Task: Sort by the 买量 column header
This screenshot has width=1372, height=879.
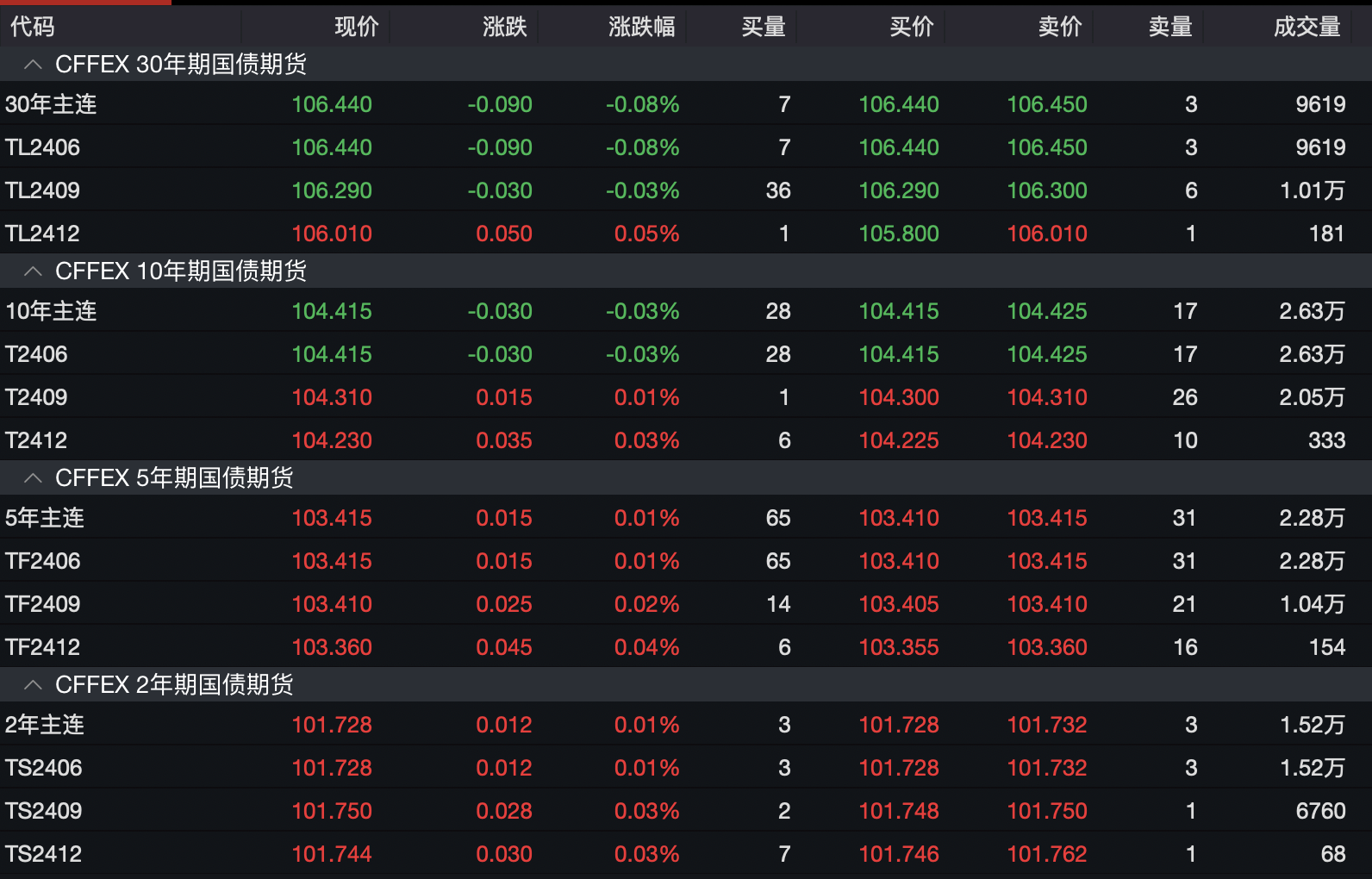Action: [764, 27]
